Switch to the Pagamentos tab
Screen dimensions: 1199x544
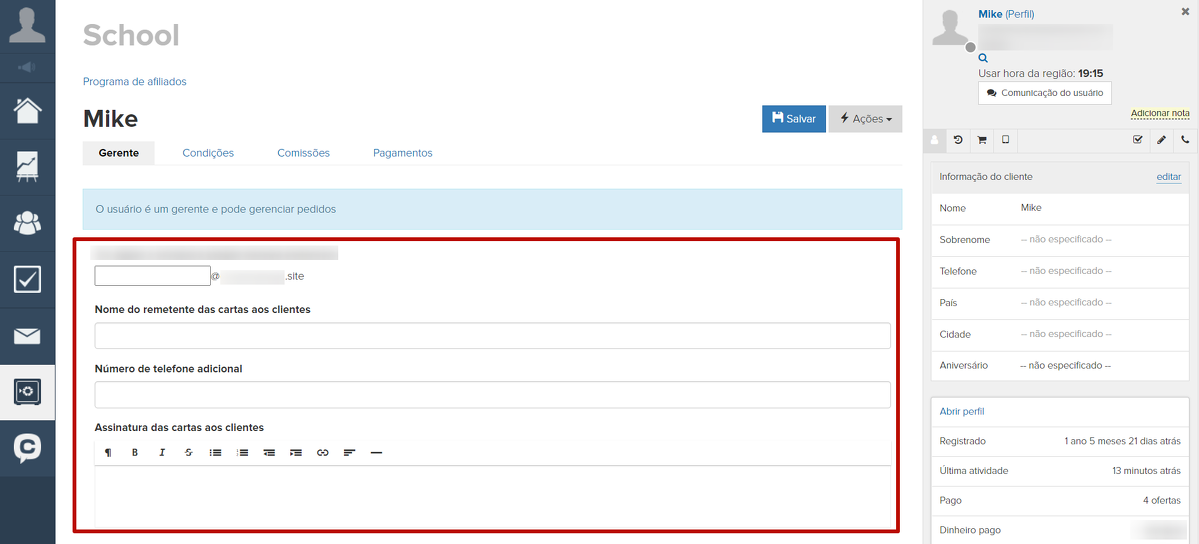[x=402, y=153]
